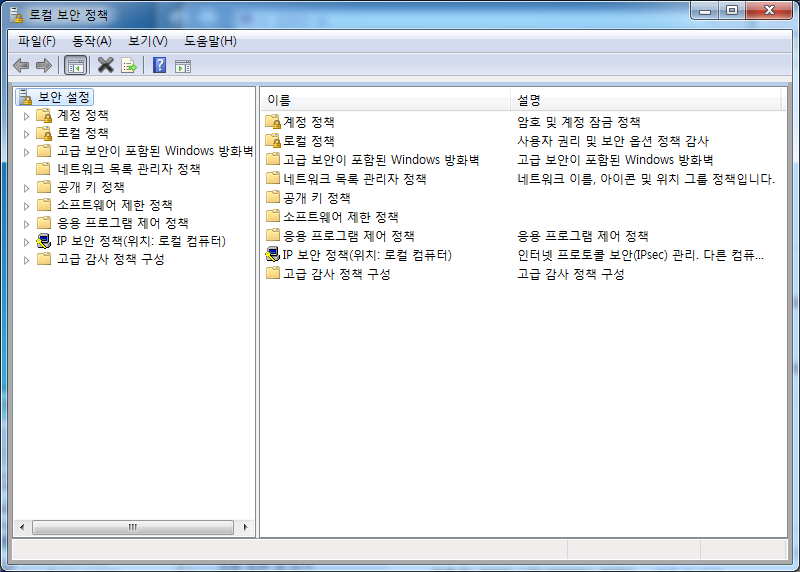
Task: Click 고급 감사 정책 구성 folder icon in list
Action: coord(273,273)
